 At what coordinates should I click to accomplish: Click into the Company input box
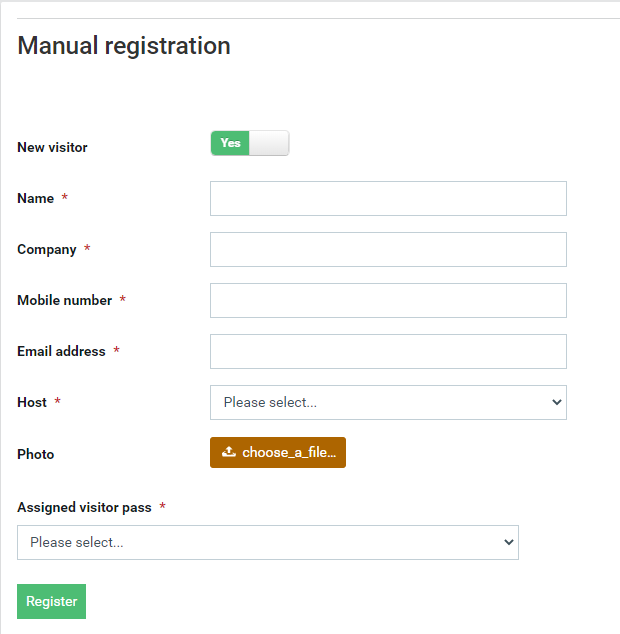coord(388,249)
